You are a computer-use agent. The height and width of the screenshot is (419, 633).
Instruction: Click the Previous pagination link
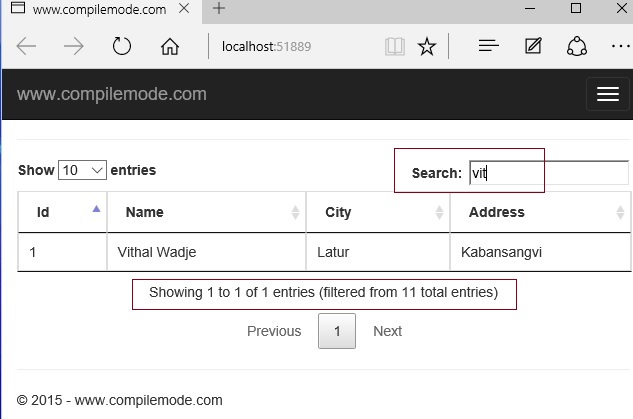(274, 331)
